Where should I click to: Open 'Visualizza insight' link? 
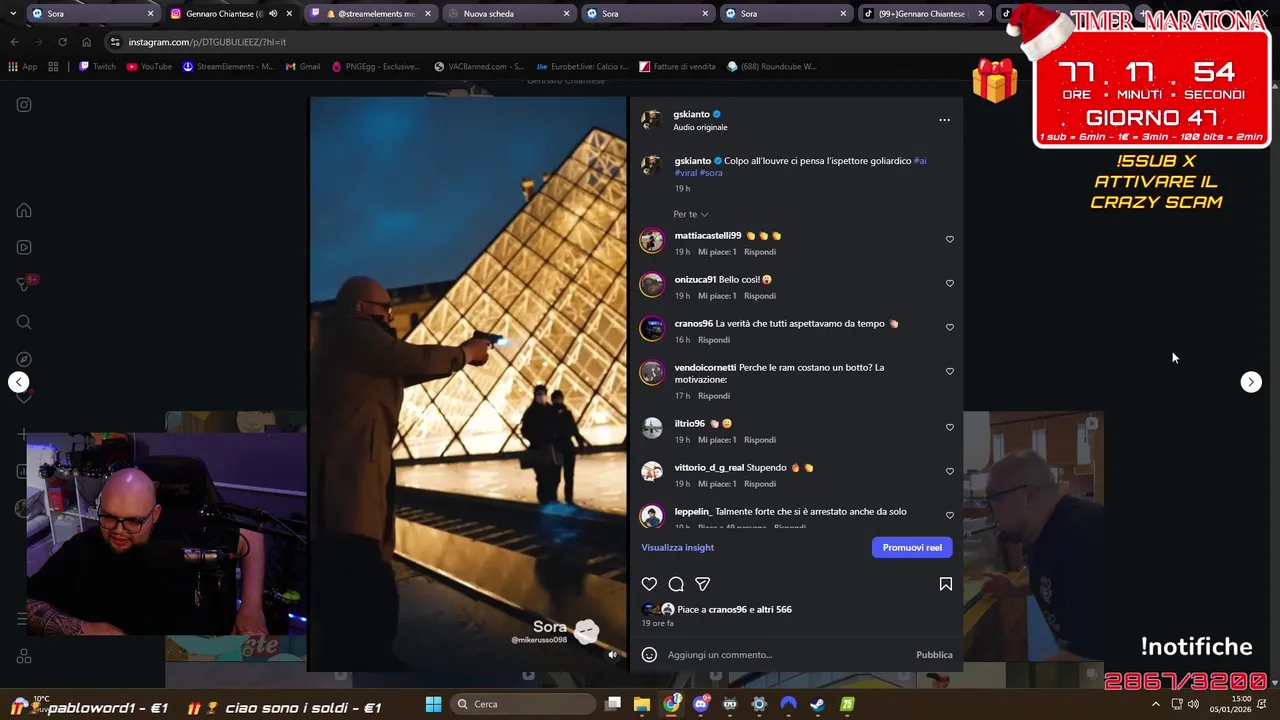[677, 547]
